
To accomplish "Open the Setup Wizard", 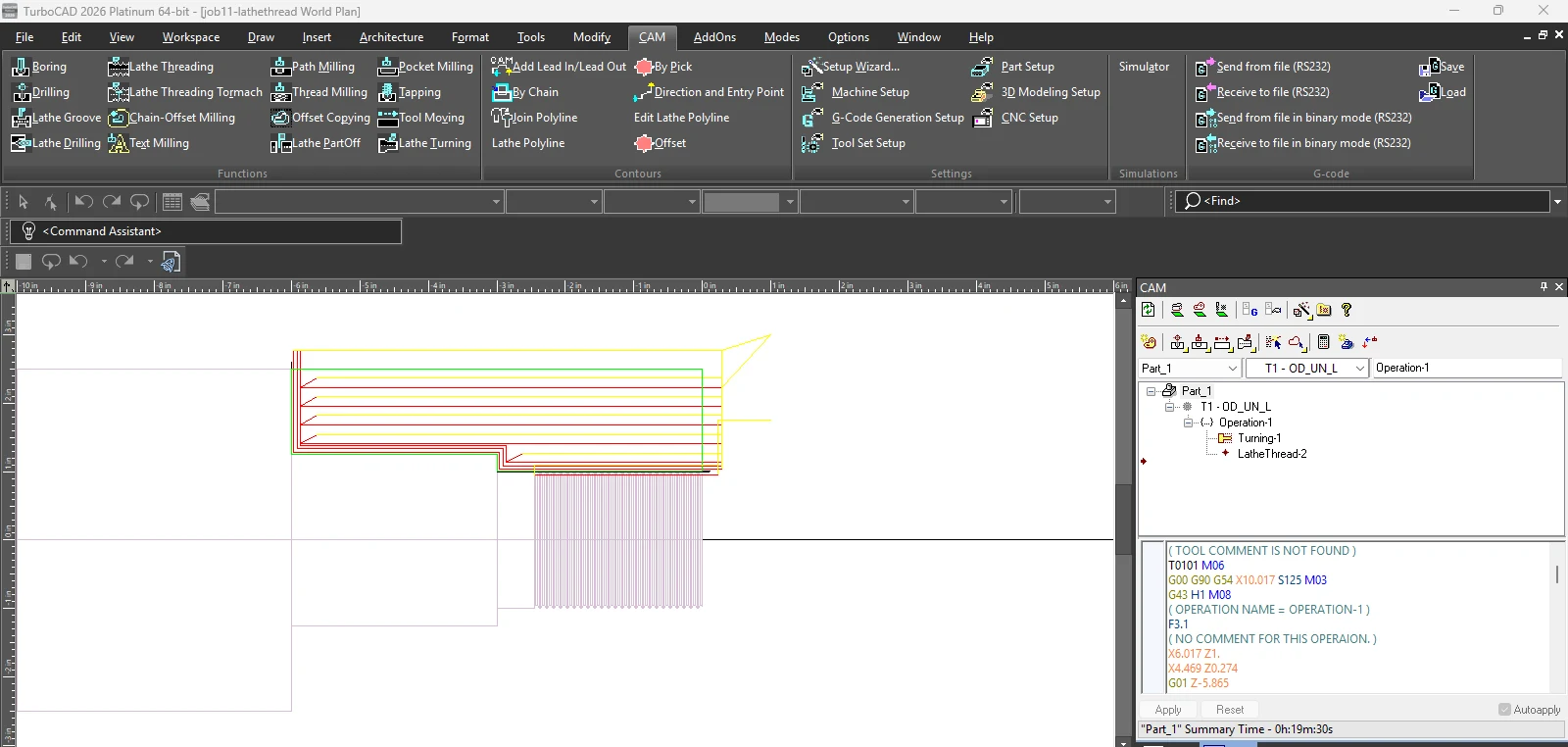I will [x=851, y=67].
